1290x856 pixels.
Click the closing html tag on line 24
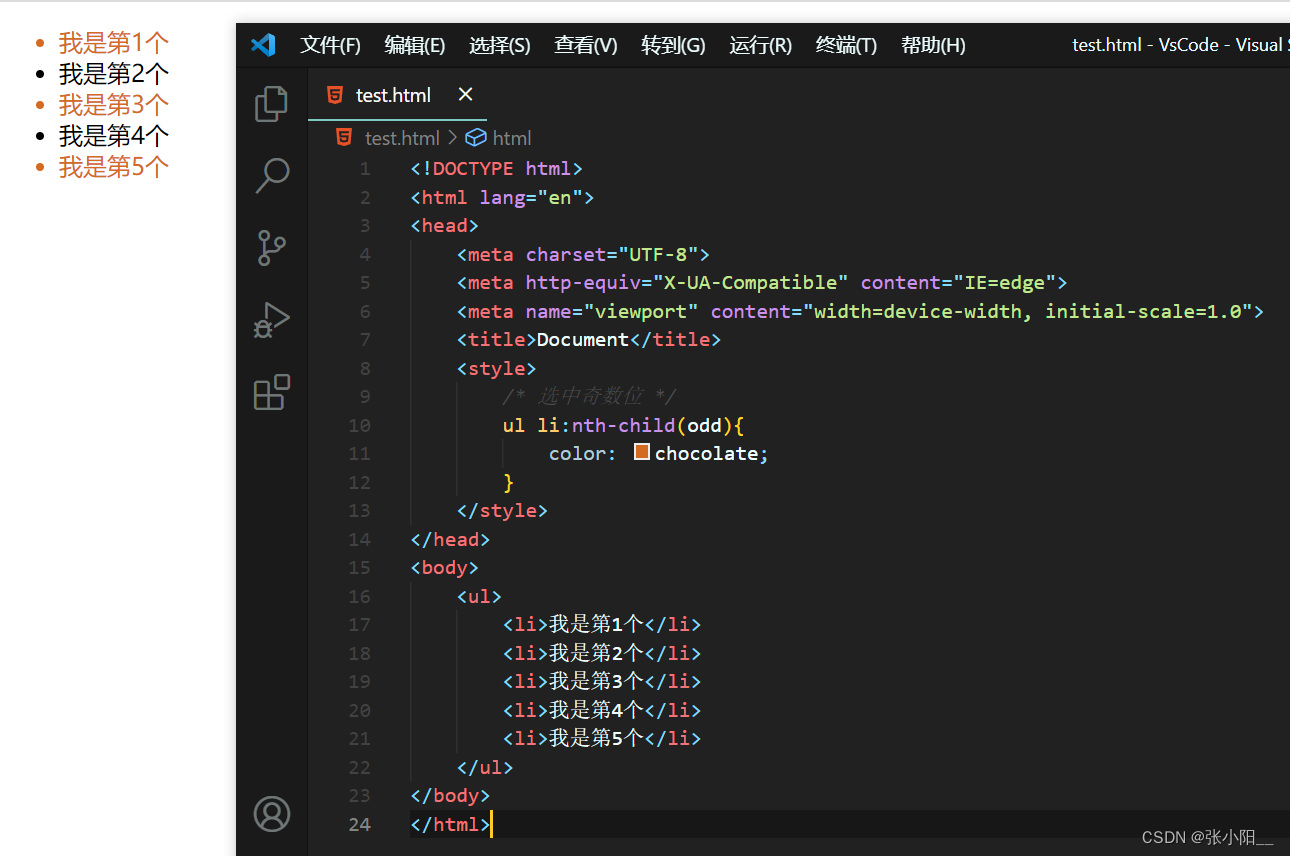[x=450, y=824]
